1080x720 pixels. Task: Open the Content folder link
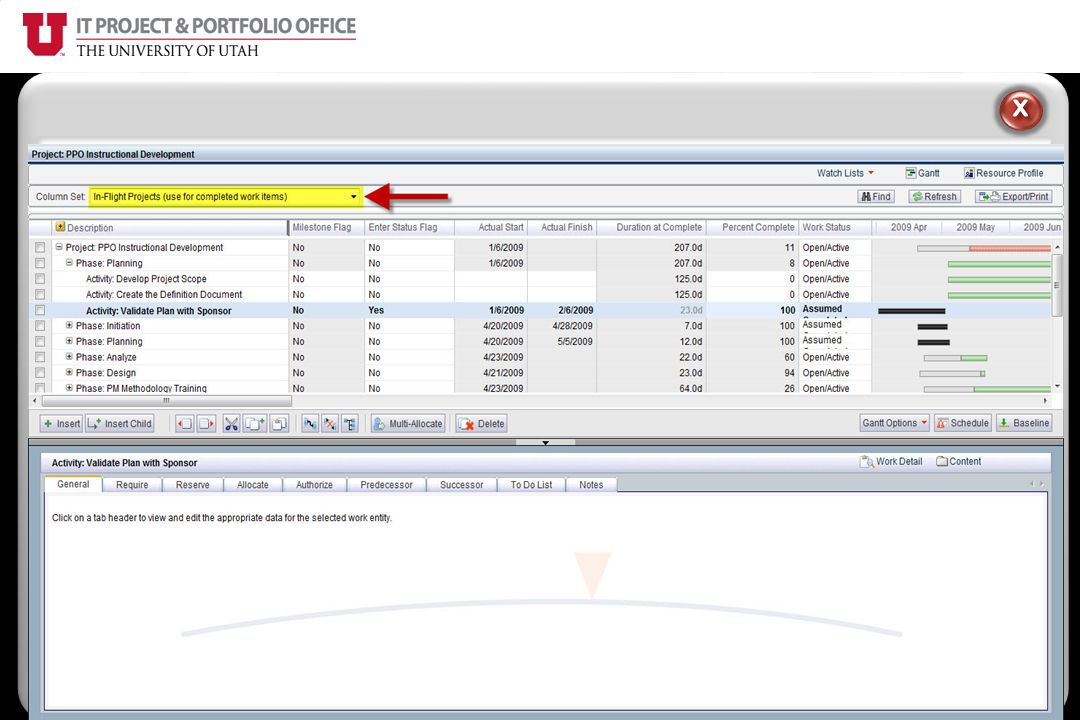coord(958,462)
